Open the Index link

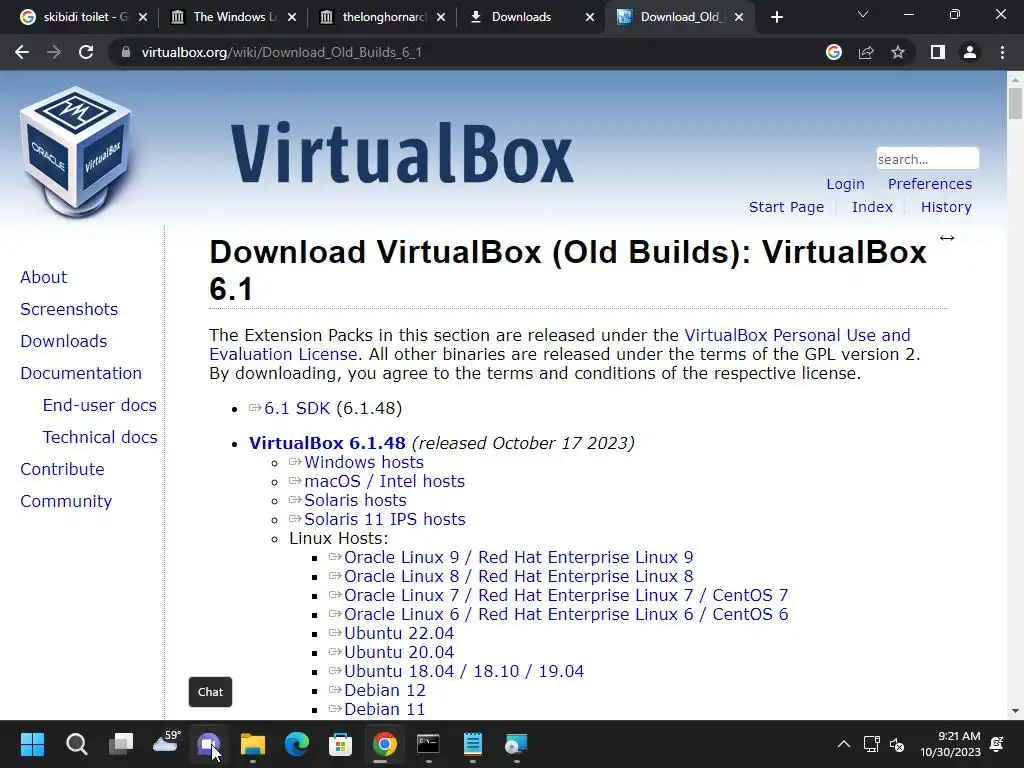[872, 207]
